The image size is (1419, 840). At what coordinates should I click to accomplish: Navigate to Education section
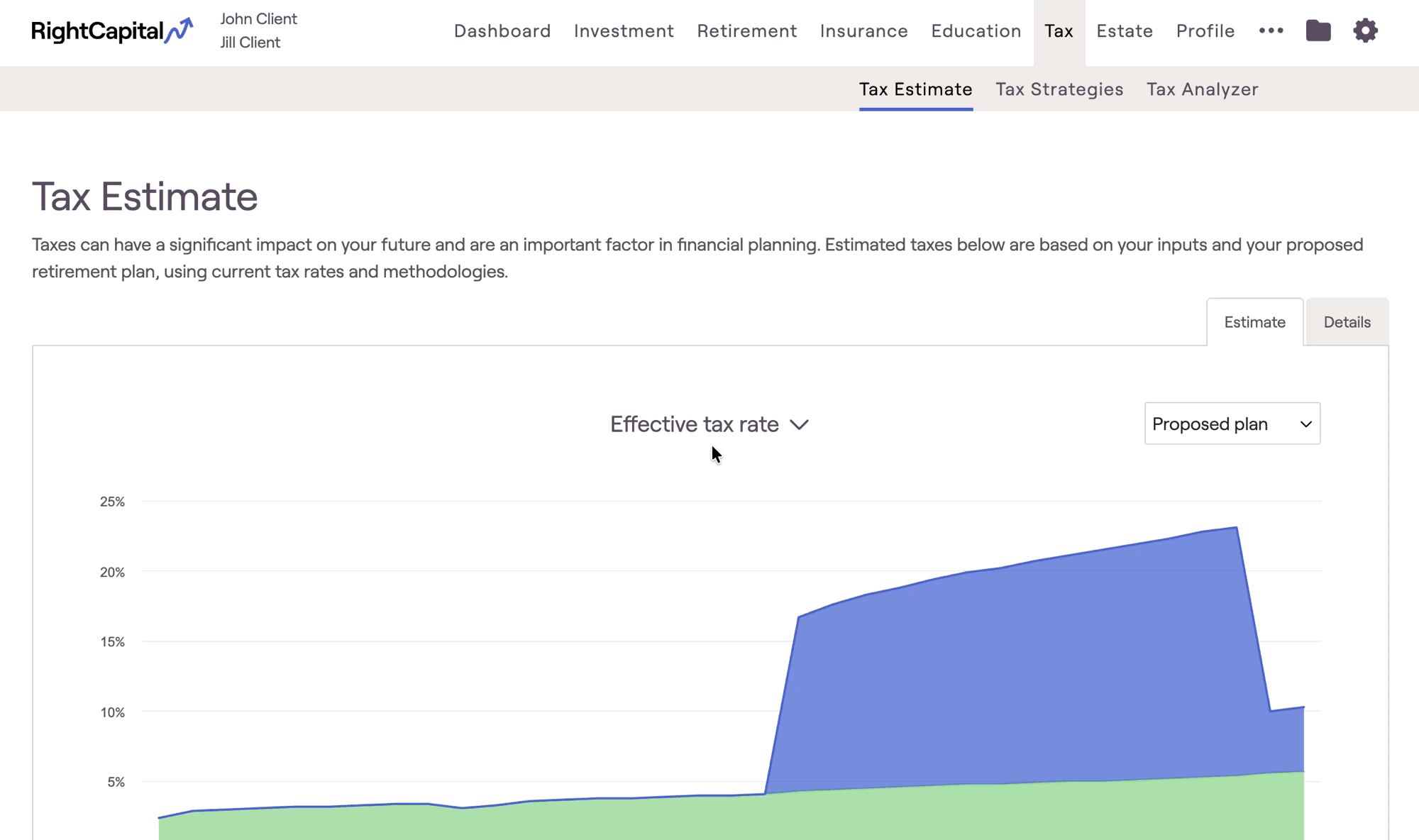[976, 31]
